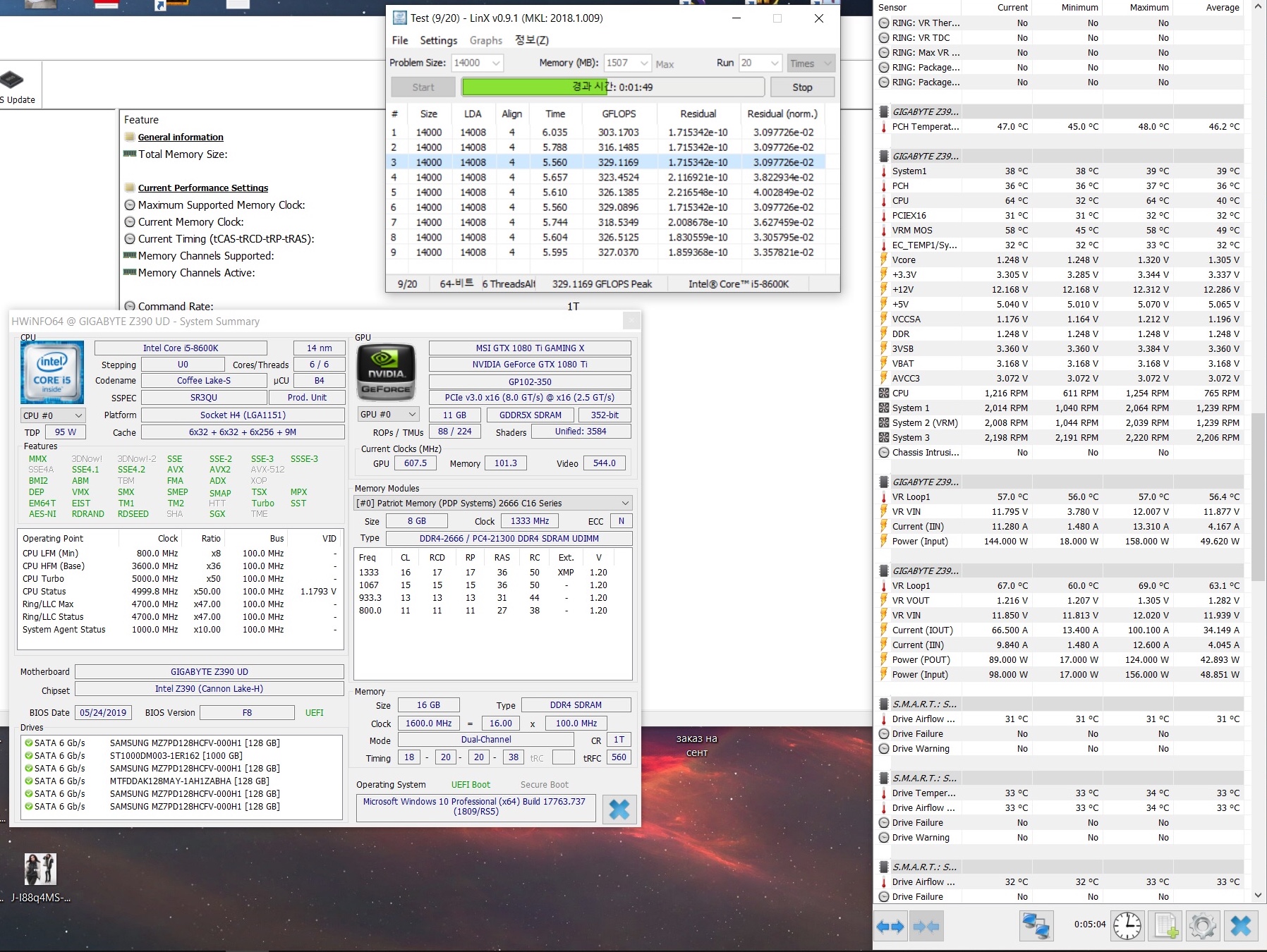Open the remote network monitors icon in HWiNFO sensors
Screen dimensions: 1267x952
[1036, 926]
